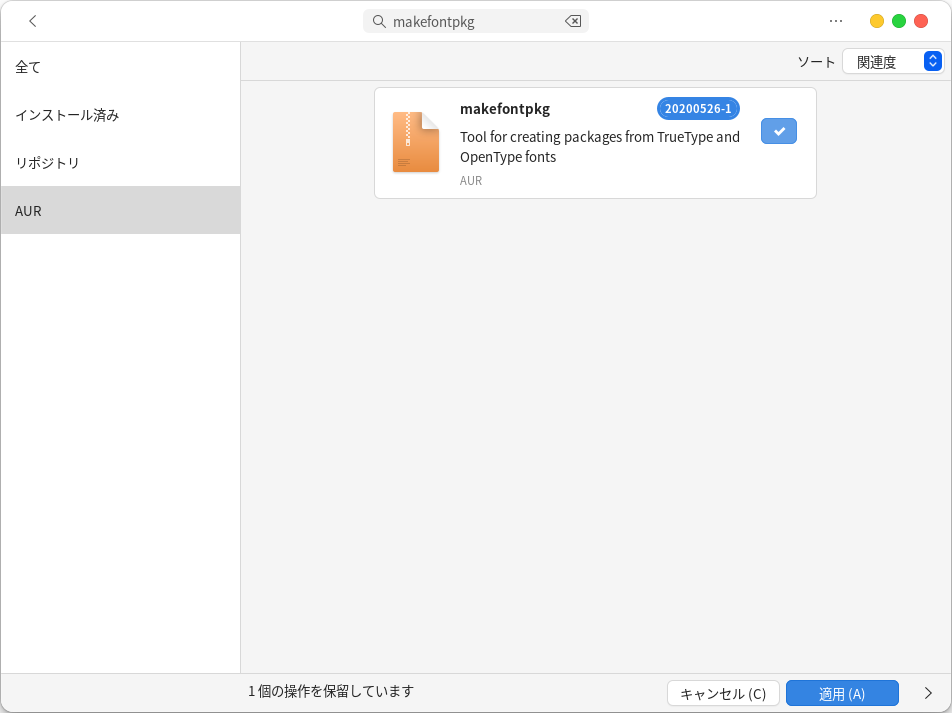Clear the search text with the backspace icon
This screenshot has width=952, height=713.
pos(573,21)
